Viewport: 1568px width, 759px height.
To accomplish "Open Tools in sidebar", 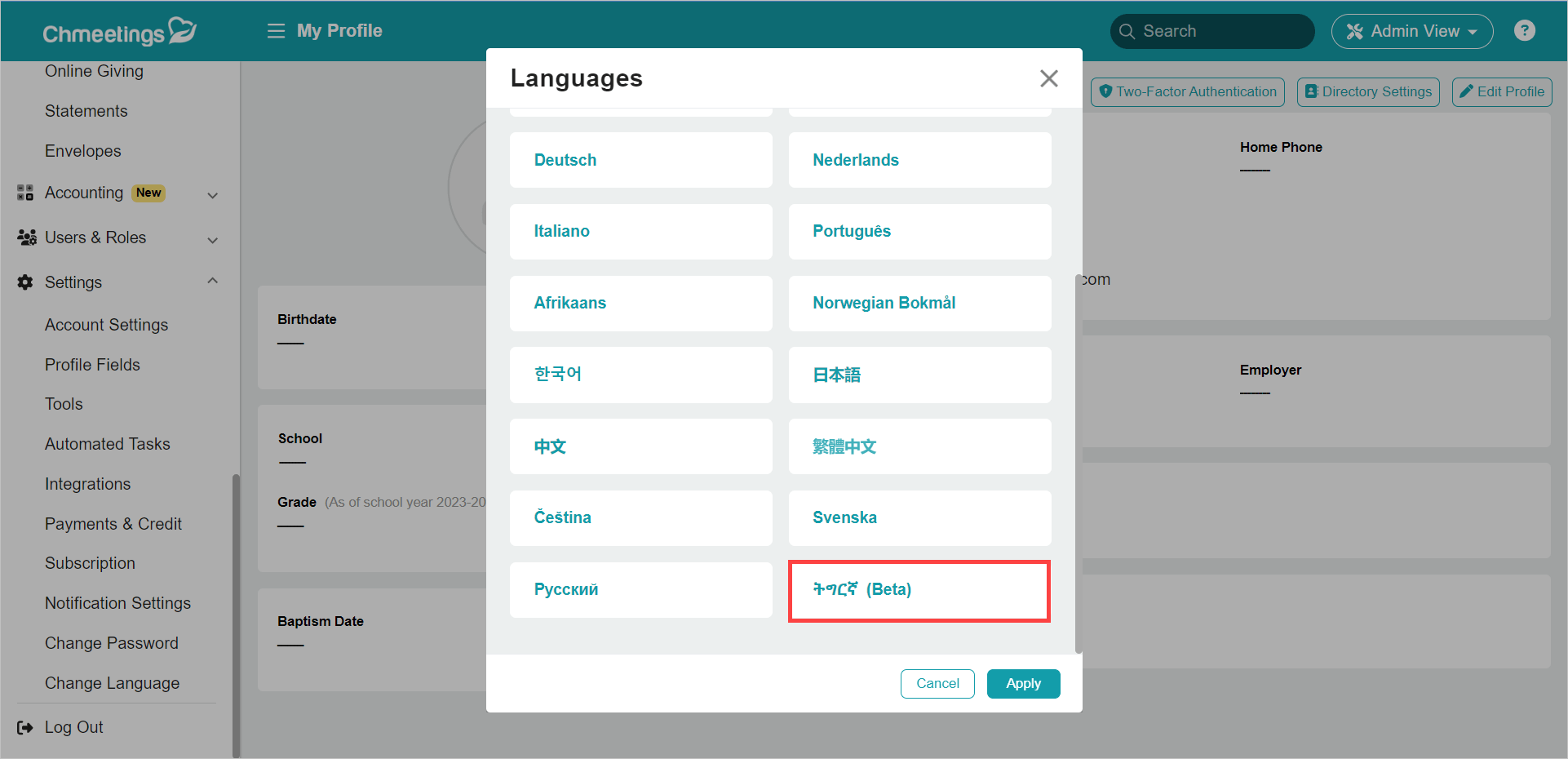I will 64,404.
